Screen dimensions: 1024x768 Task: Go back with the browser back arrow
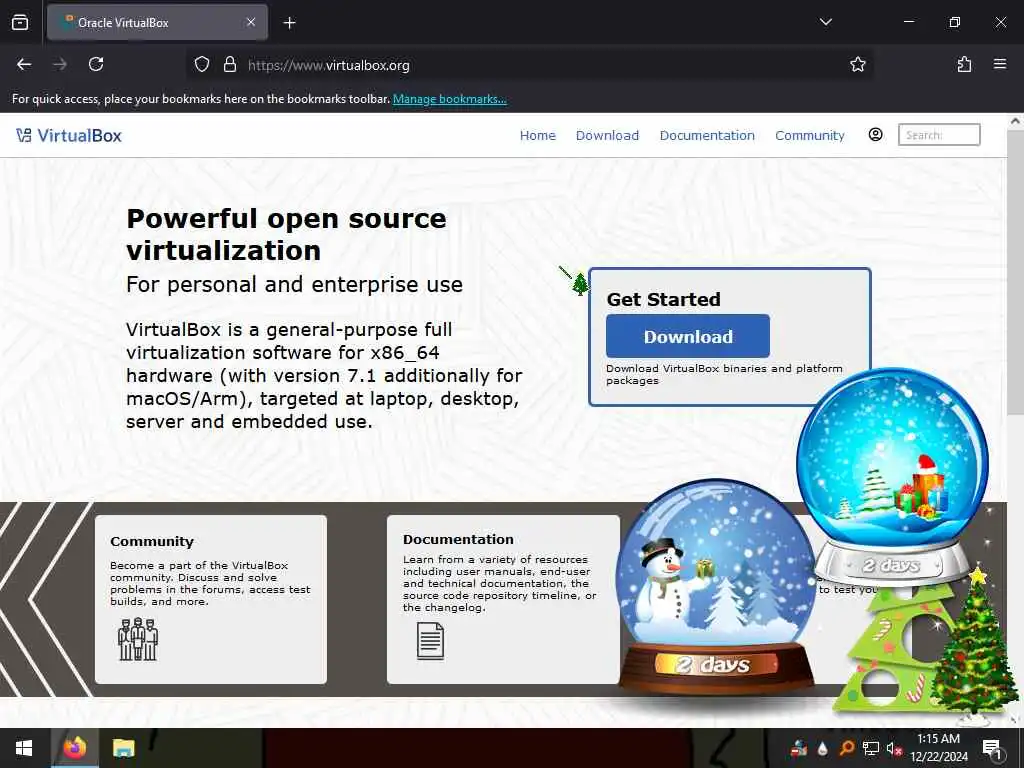[24, 64]
